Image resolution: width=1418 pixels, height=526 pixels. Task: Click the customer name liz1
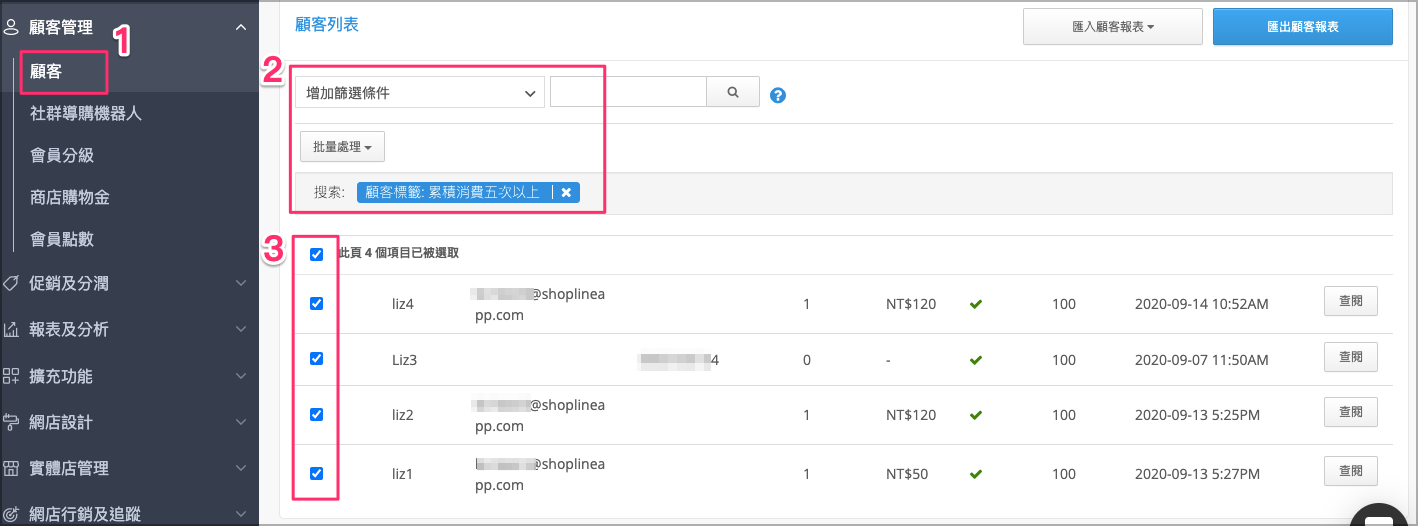(x=402, y=474)
